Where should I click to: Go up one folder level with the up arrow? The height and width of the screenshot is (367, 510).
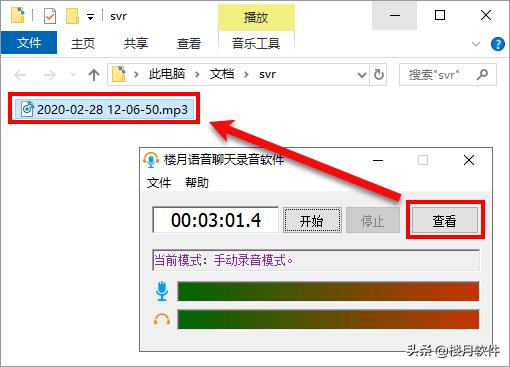click(94, 75)
